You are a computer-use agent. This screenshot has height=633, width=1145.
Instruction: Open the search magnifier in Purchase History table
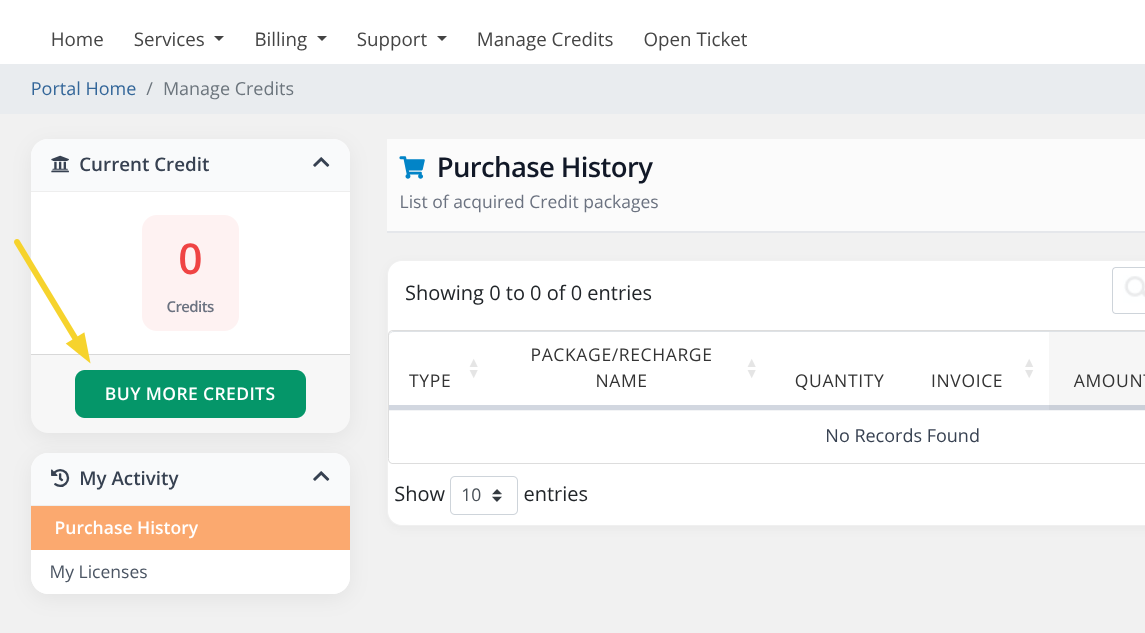coord(1134,290)
